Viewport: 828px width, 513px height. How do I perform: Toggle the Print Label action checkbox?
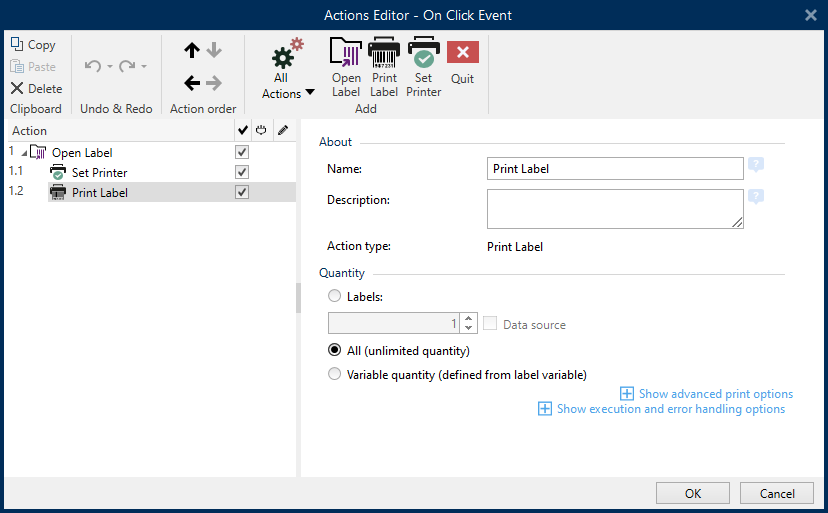click(242, 192)
